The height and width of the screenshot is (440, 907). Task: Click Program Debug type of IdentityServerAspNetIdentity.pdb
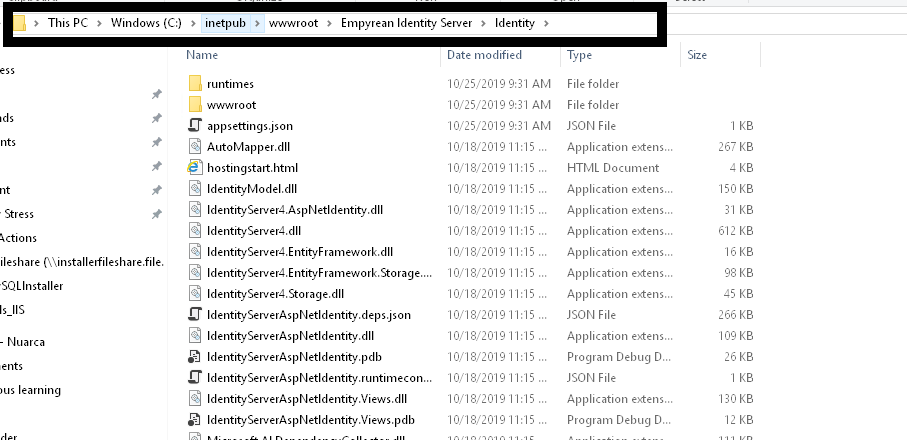(618, 357)
